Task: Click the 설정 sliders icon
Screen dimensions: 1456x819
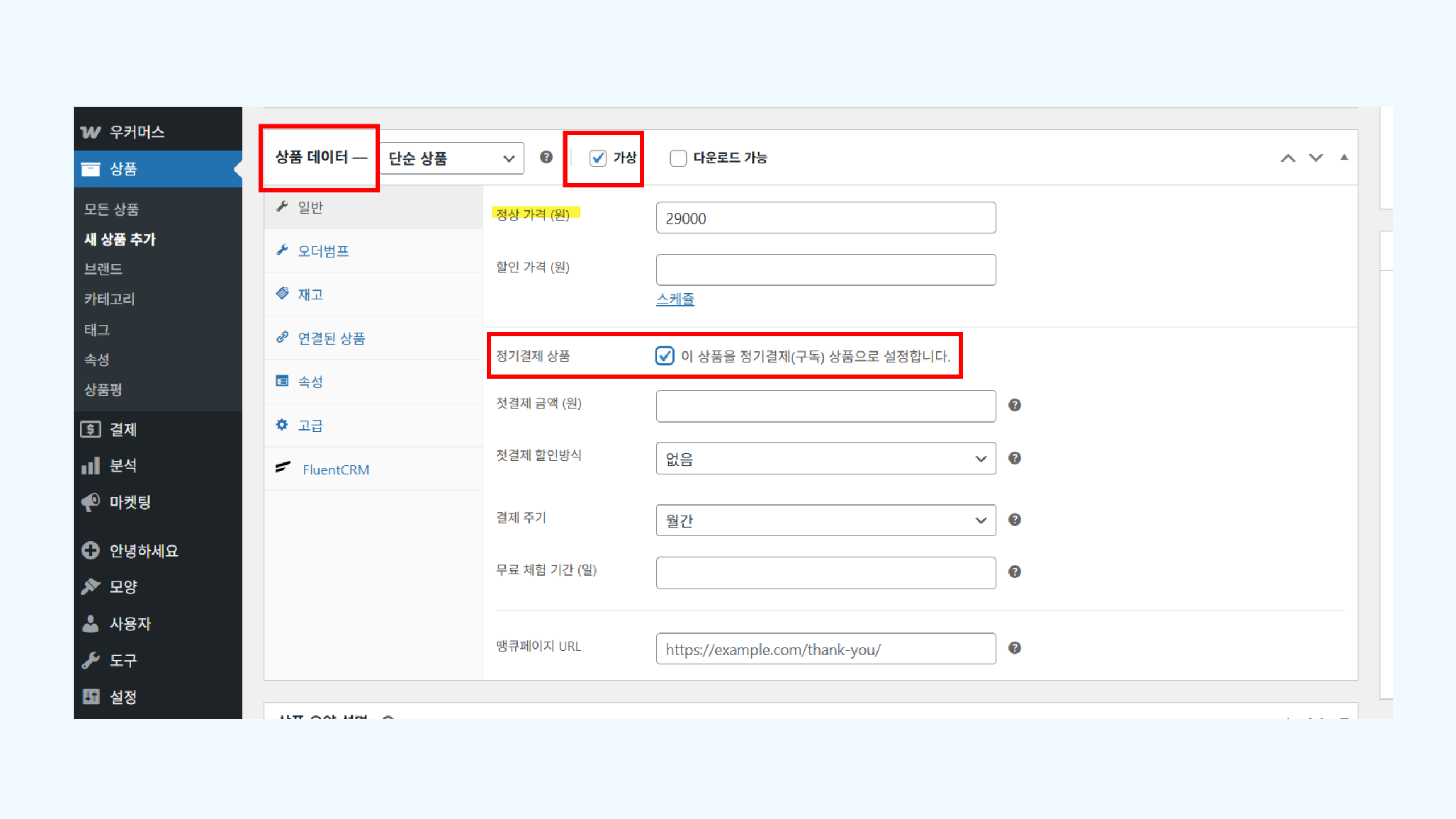Action: pos(90,697)
